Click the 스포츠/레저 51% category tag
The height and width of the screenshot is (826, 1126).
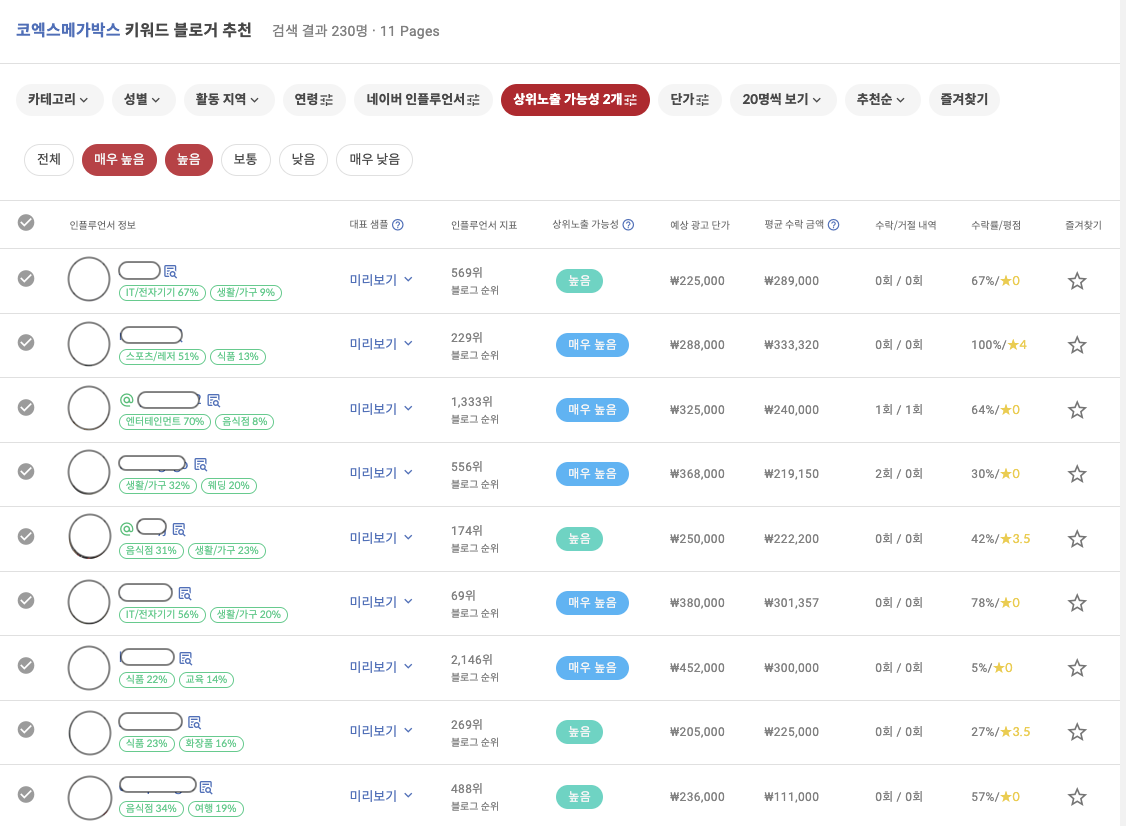click(x=162, y=356)
